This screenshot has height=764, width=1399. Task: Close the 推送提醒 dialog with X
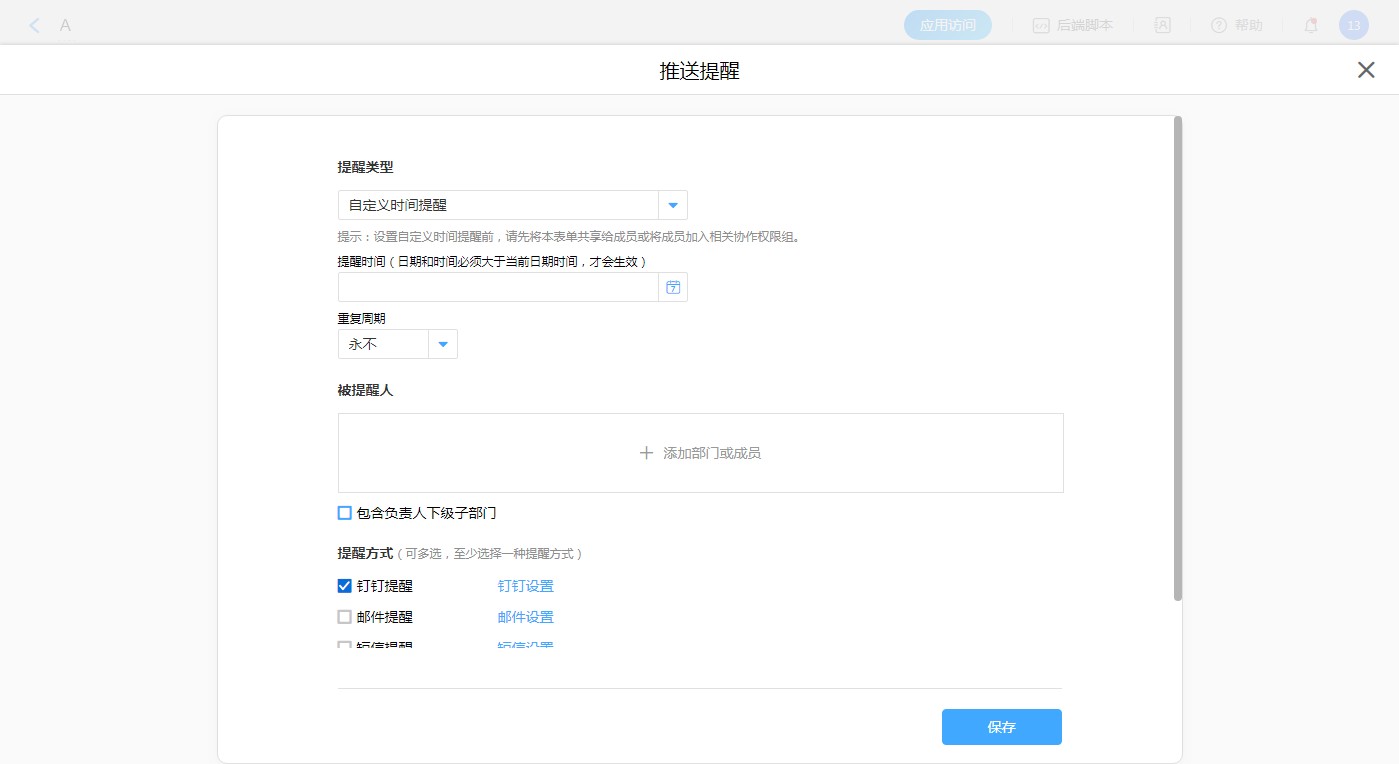click(1366, 70)
